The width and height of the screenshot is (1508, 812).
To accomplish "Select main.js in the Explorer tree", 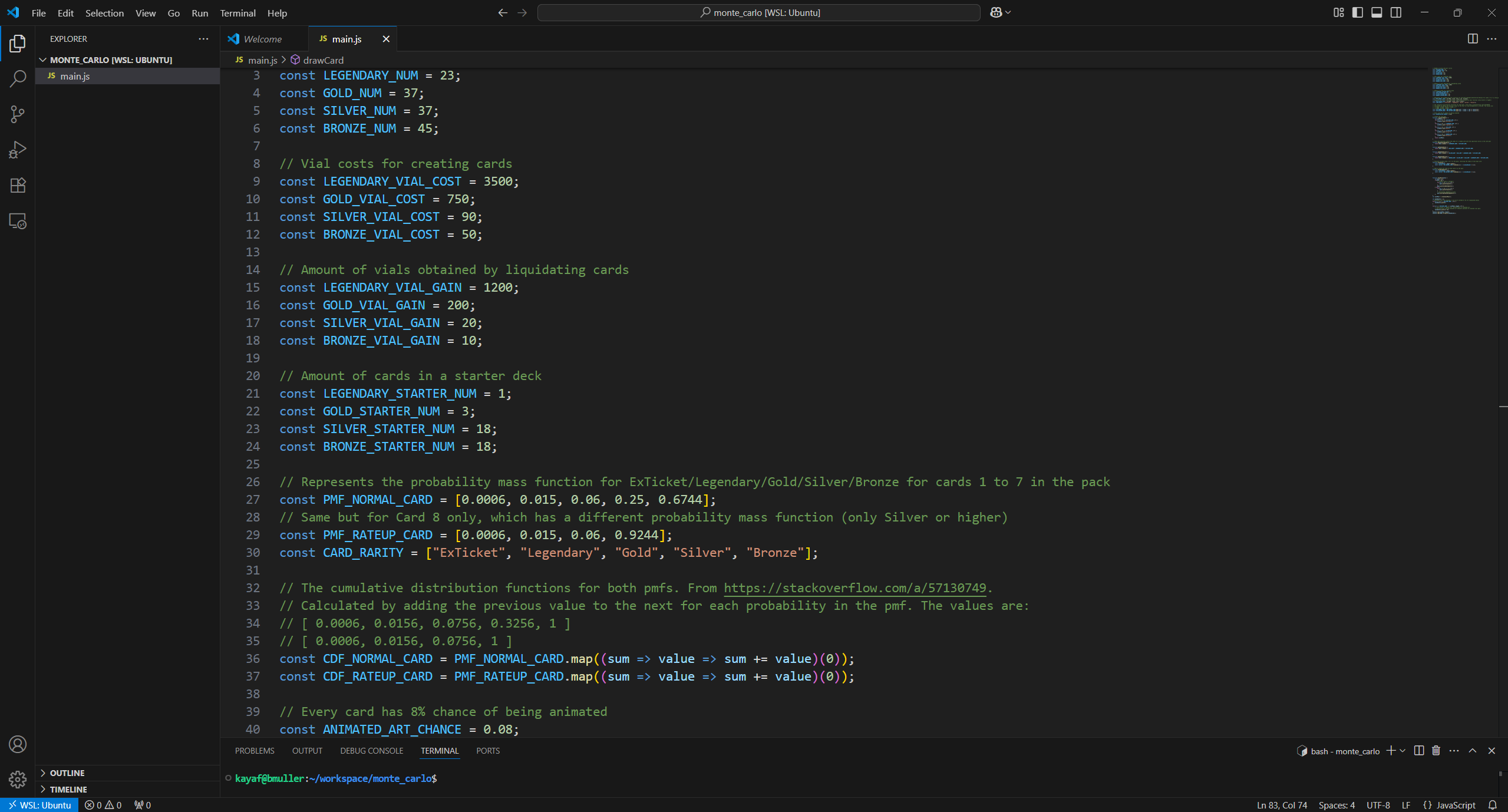I will pos(127,76).
